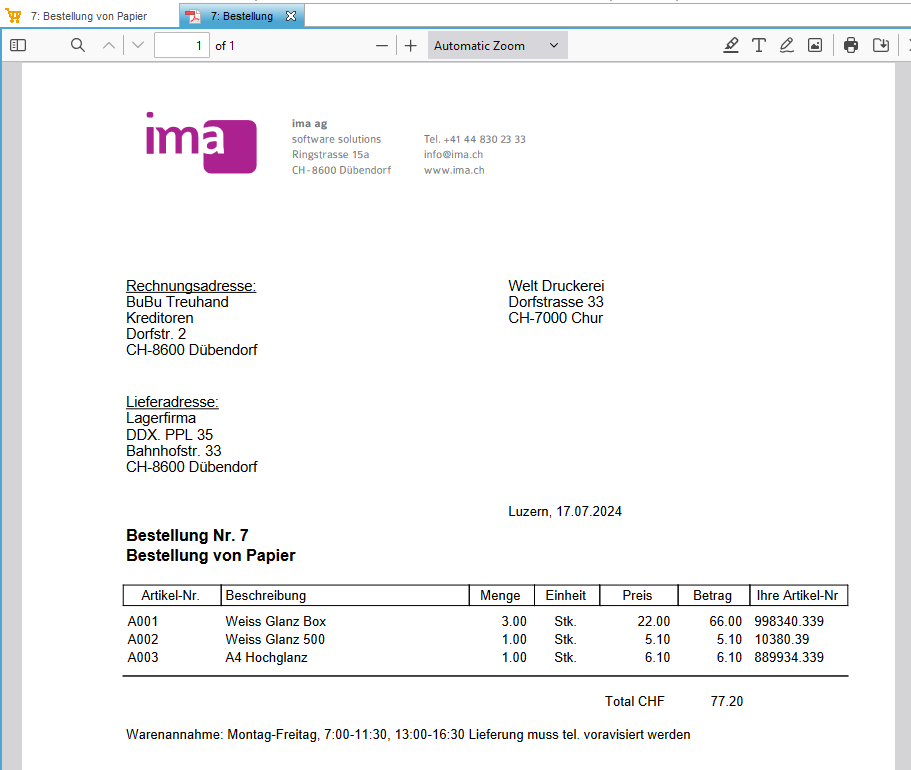Click the shopping cart tab icon
The width and height of the screenshot is (911, 770).
tap(13, 16)
